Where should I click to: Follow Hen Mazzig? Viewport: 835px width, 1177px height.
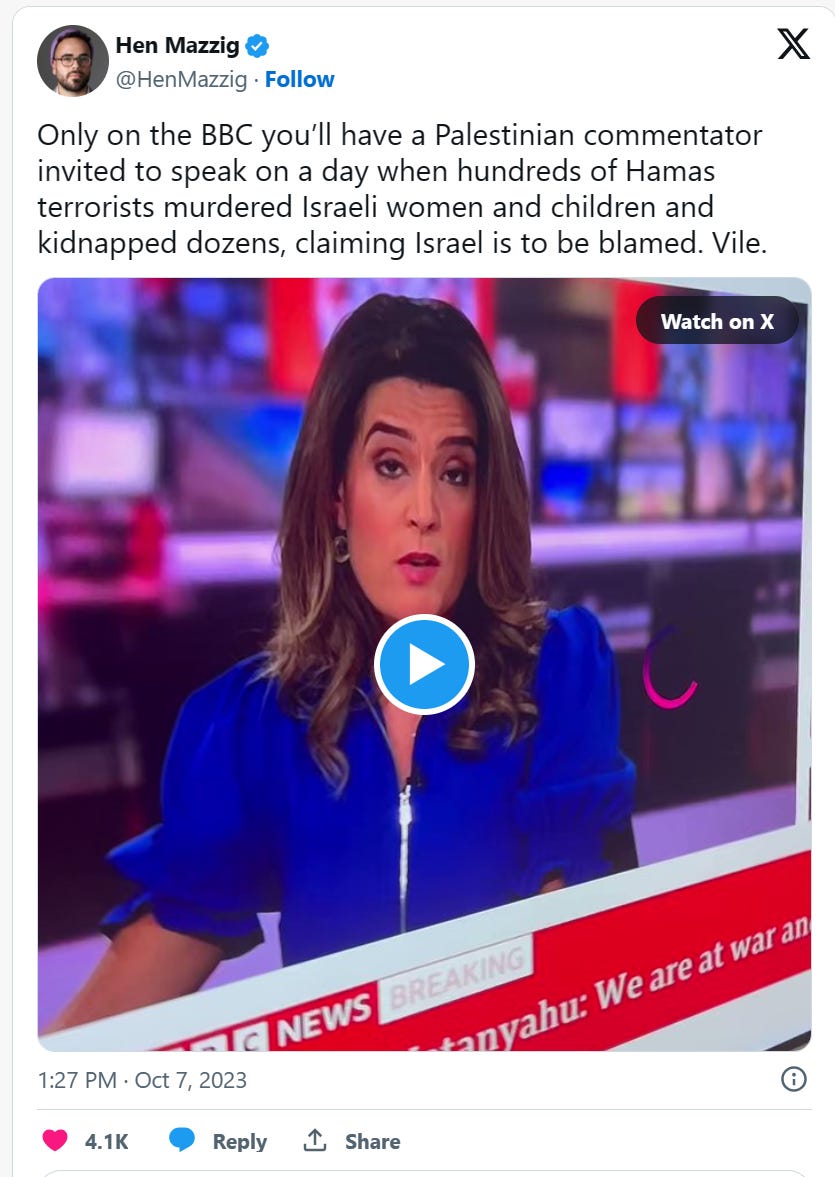(x=300, y=80)
